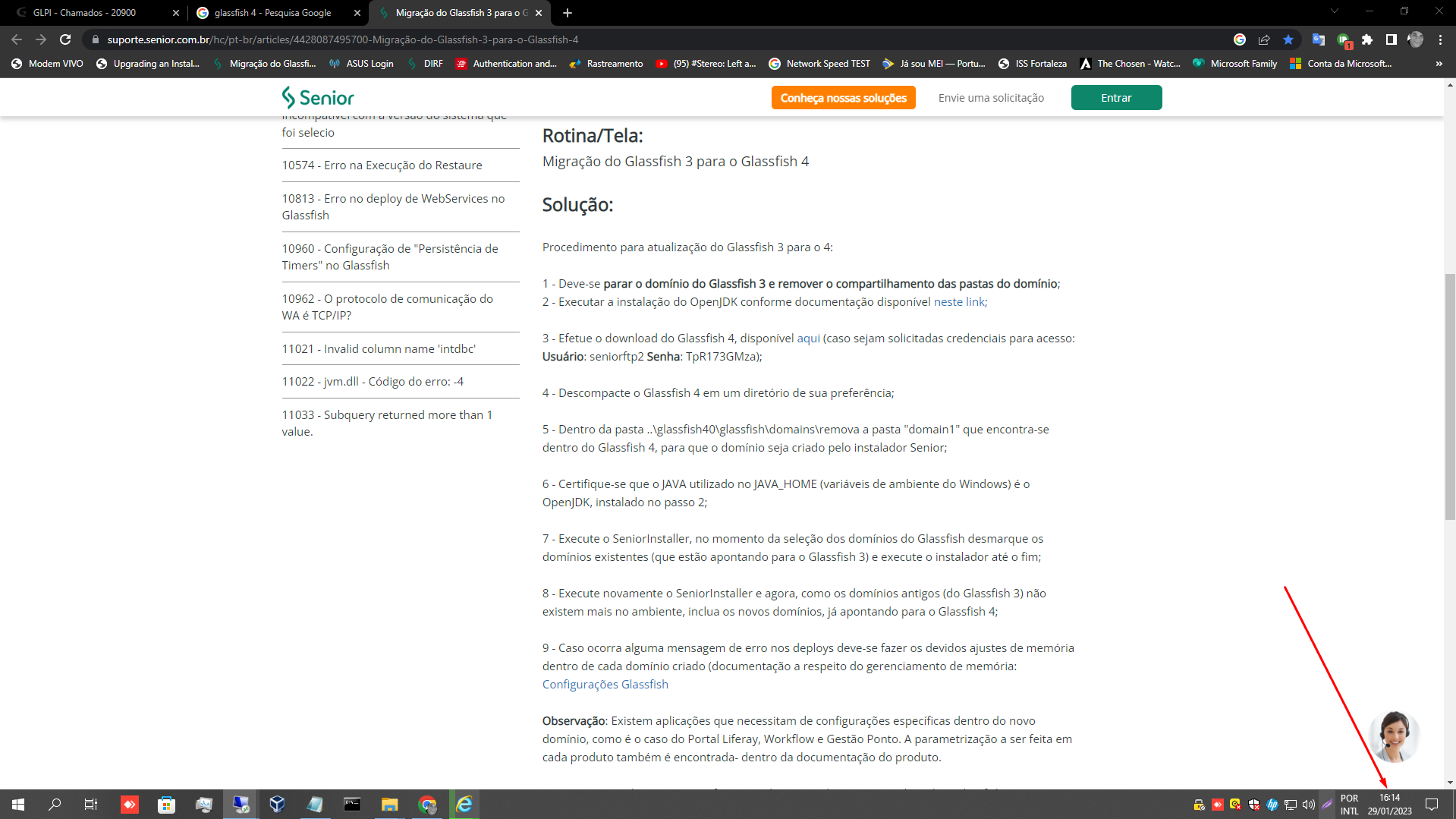Screen dimensions: 1456x819
Task: Close the glassfish 4 Pesquisa Google tab
Action: pos(357,13)
